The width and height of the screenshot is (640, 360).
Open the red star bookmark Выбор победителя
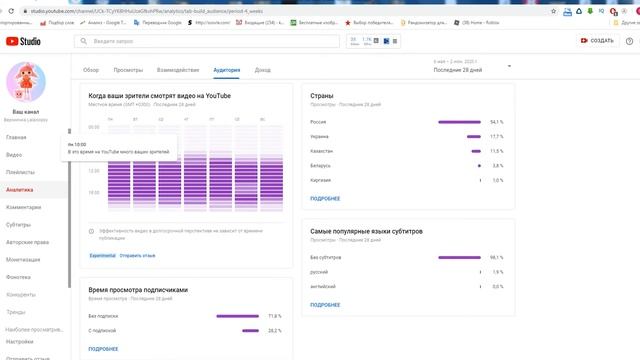tap(369, 23)
